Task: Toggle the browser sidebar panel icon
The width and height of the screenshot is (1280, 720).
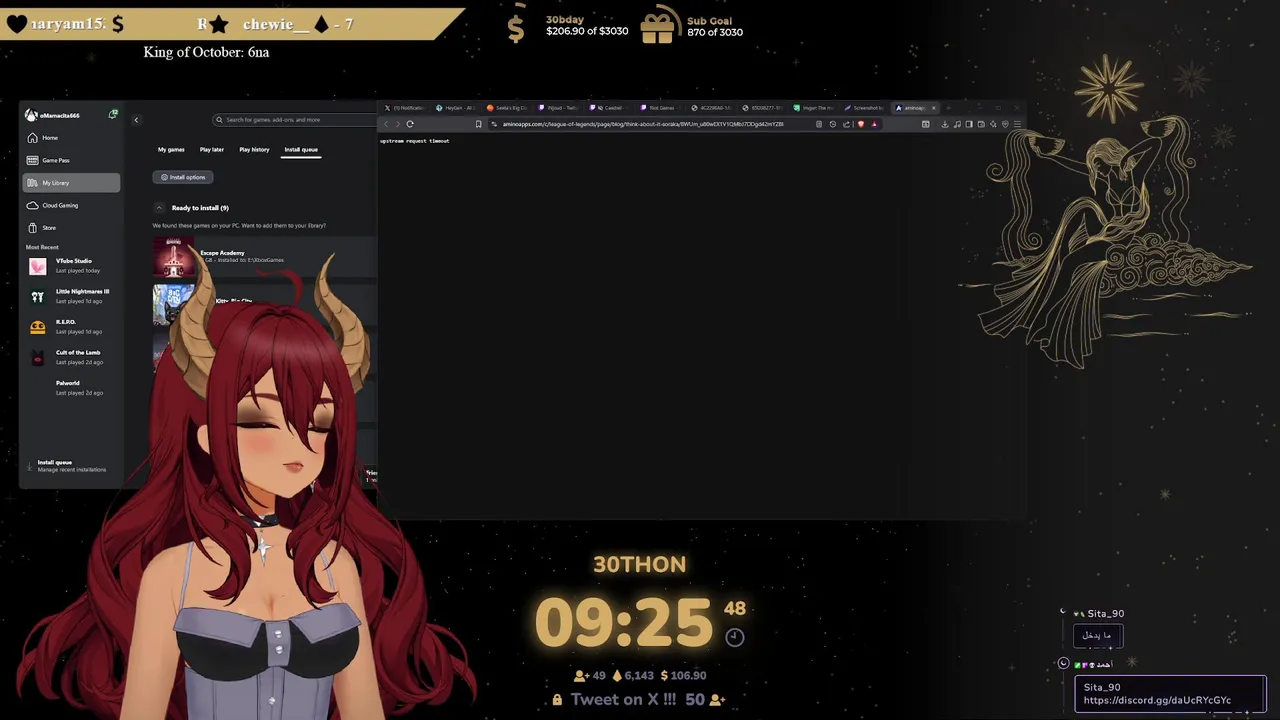Action: coord(969,124)
